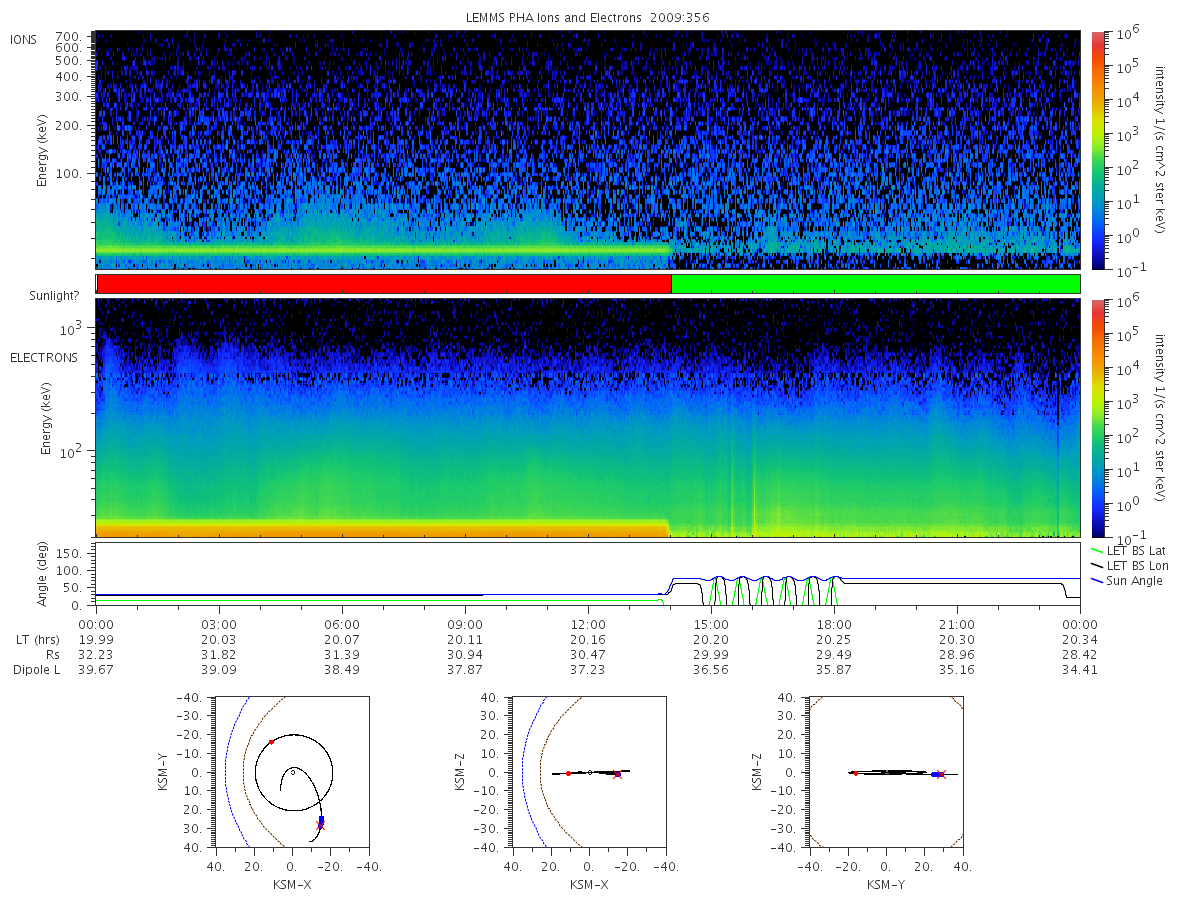Click the purple X marker in KSM-Y/KSM-Z plot
Image resolution: width=1200 pixels, height=900 pixels.
click(941, 775)
